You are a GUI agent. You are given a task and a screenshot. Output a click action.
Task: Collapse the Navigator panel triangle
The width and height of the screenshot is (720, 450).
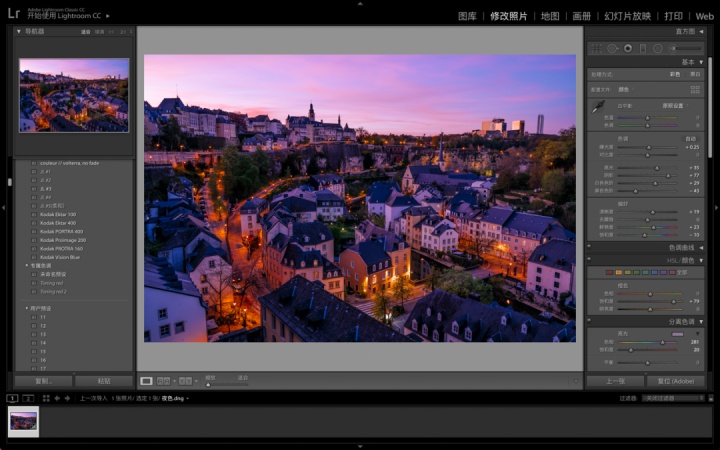pyautogui.click(x=19, y=31)
